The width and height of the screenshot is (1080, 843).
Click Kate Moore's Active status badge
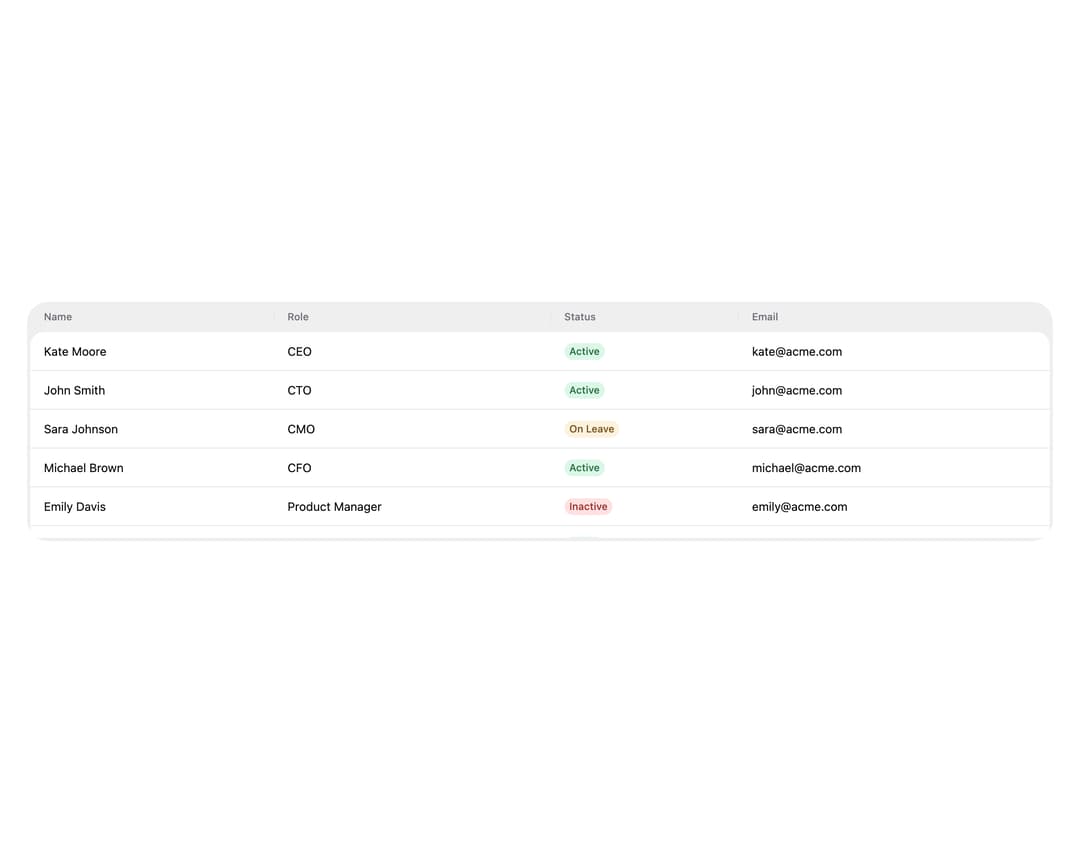point(584,351)
